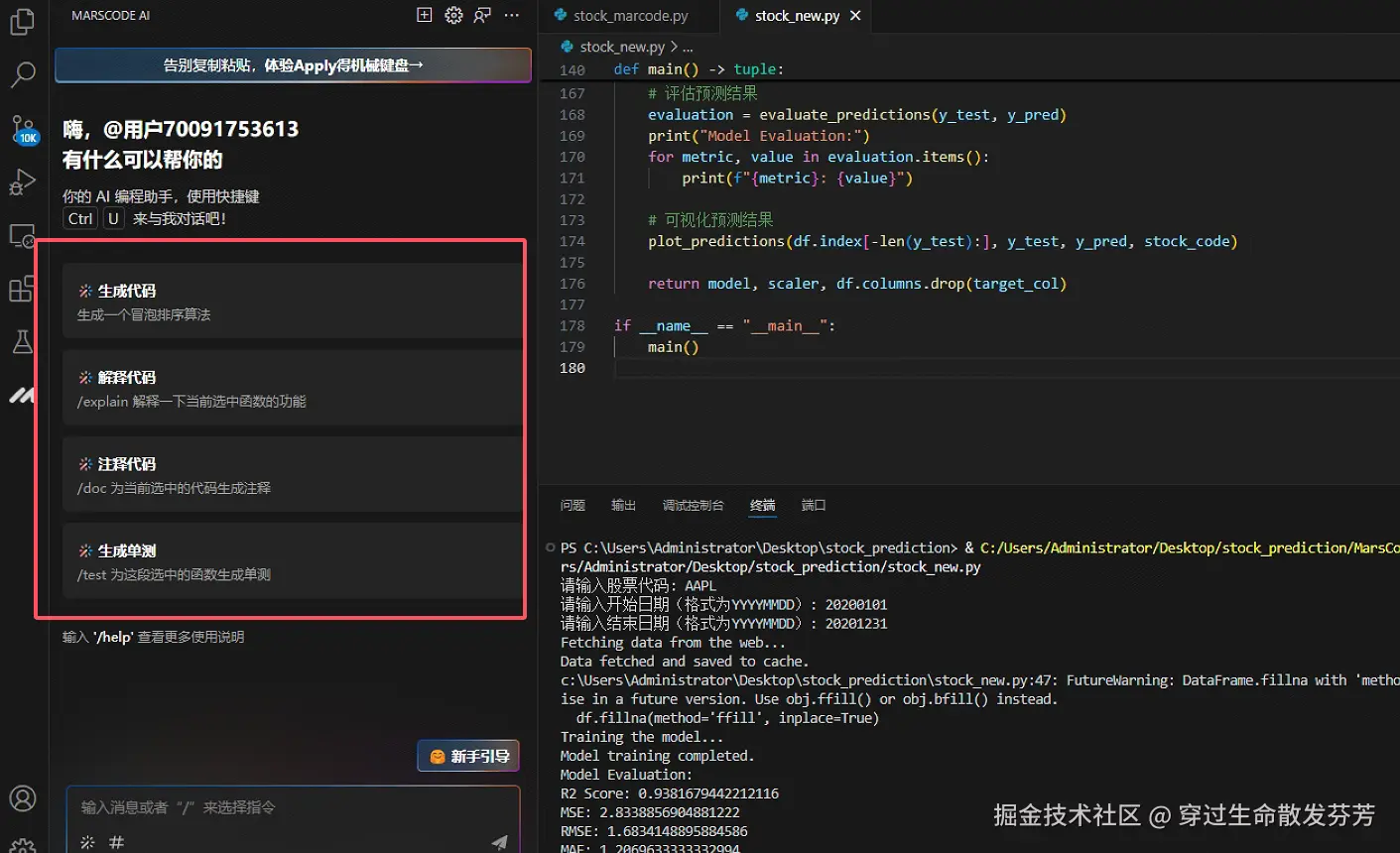Click the if __name__ == "__main__" line
The height and width of the screenshot is (853, 1400).
coord(725,325)
